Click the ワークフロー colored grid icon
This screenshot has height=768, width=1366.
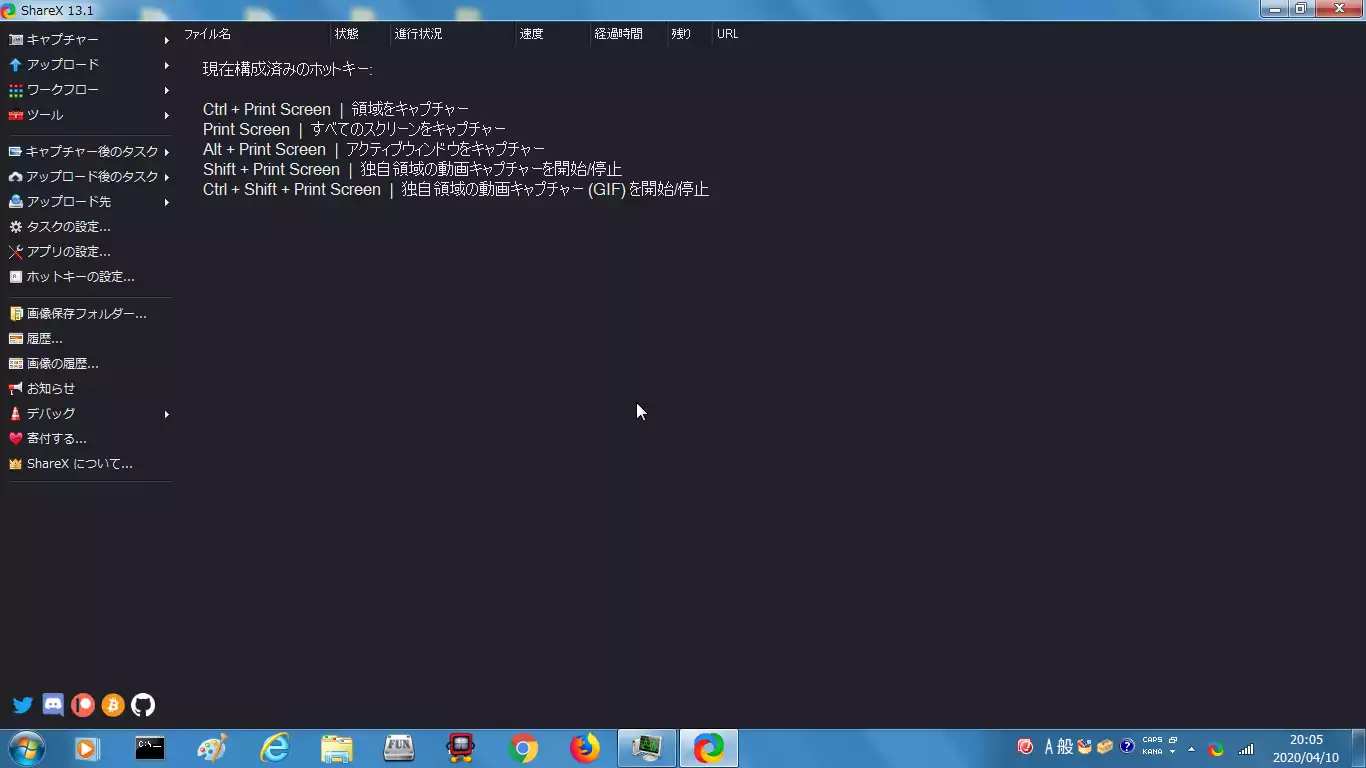click(16, 90)
